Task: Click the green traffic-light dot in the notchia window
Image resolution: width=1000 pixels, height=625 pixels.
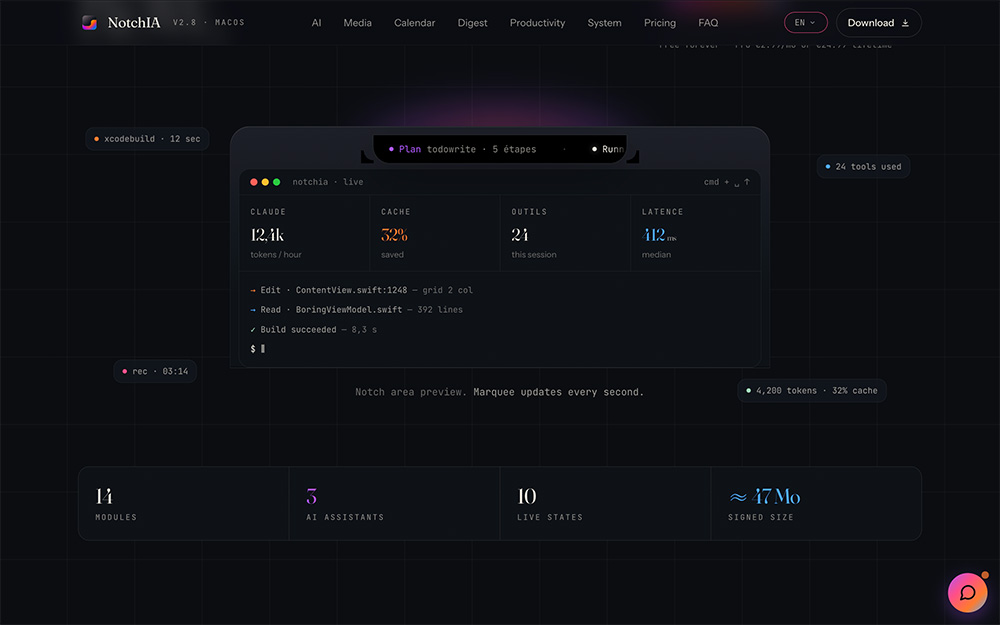Action: (277, 182)
